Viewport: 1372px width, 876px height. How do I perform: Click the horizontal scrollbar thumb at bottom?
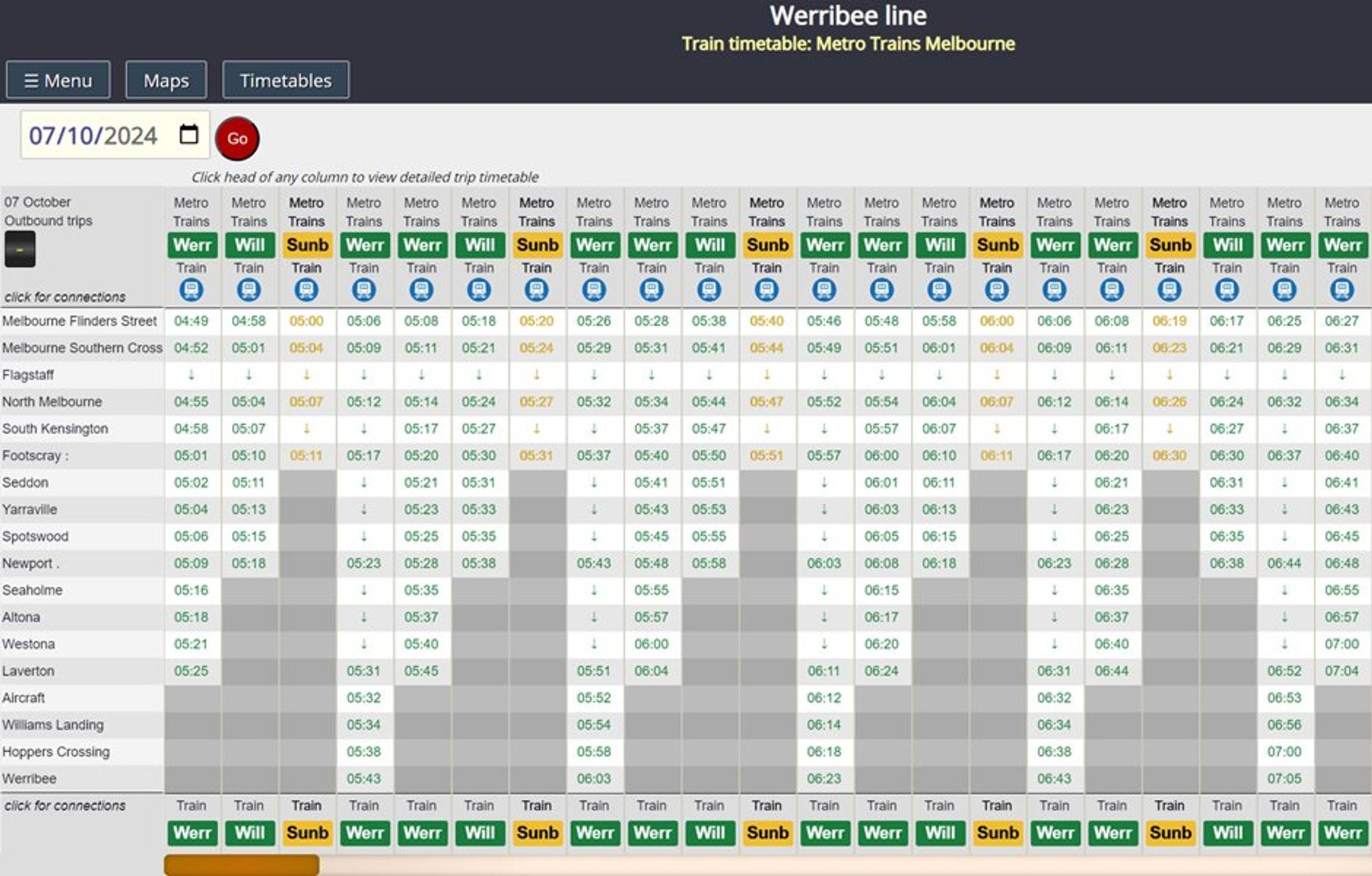point(241,864)
